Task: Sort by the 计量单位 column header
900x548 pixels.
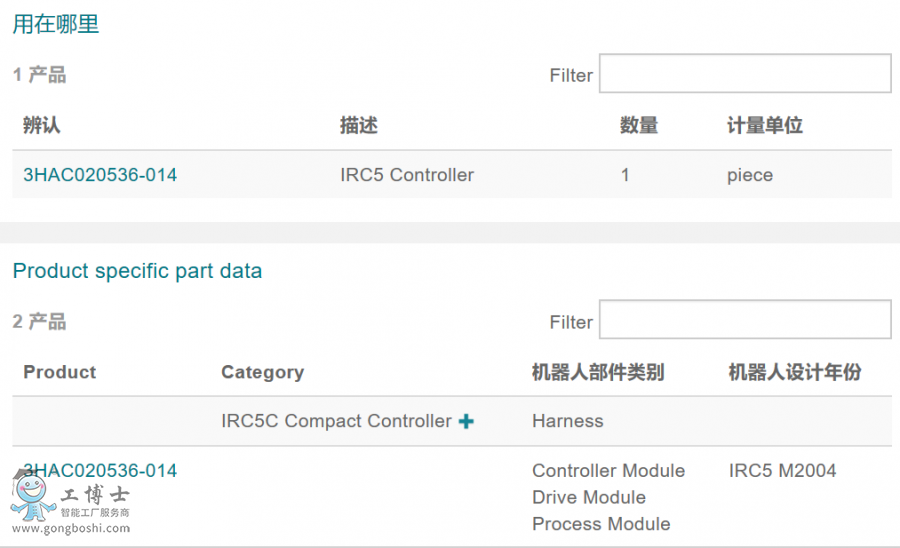Action: click(x=765, y=126)
